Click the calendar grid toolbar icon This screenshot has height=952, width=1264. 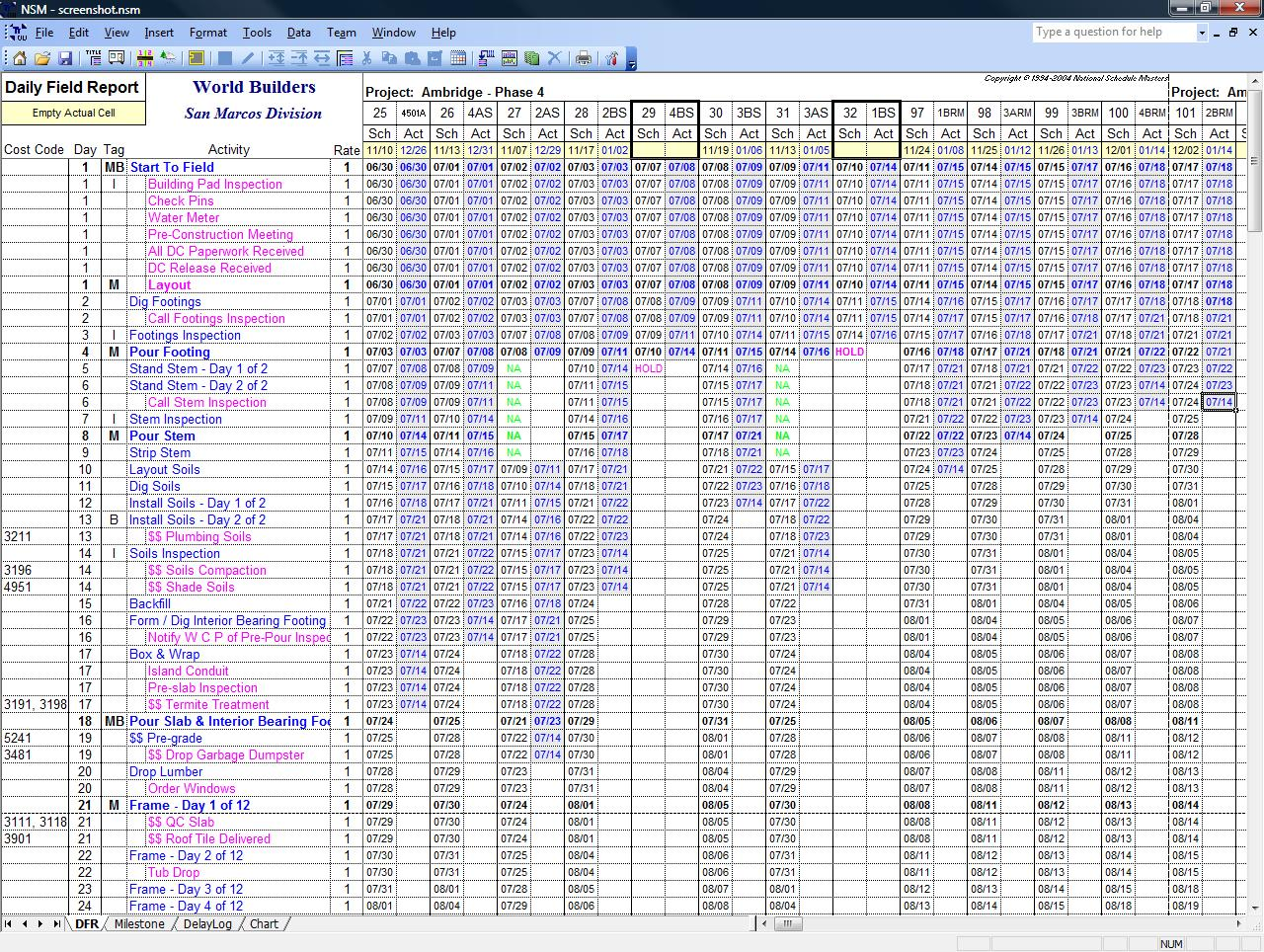(458, 58)
